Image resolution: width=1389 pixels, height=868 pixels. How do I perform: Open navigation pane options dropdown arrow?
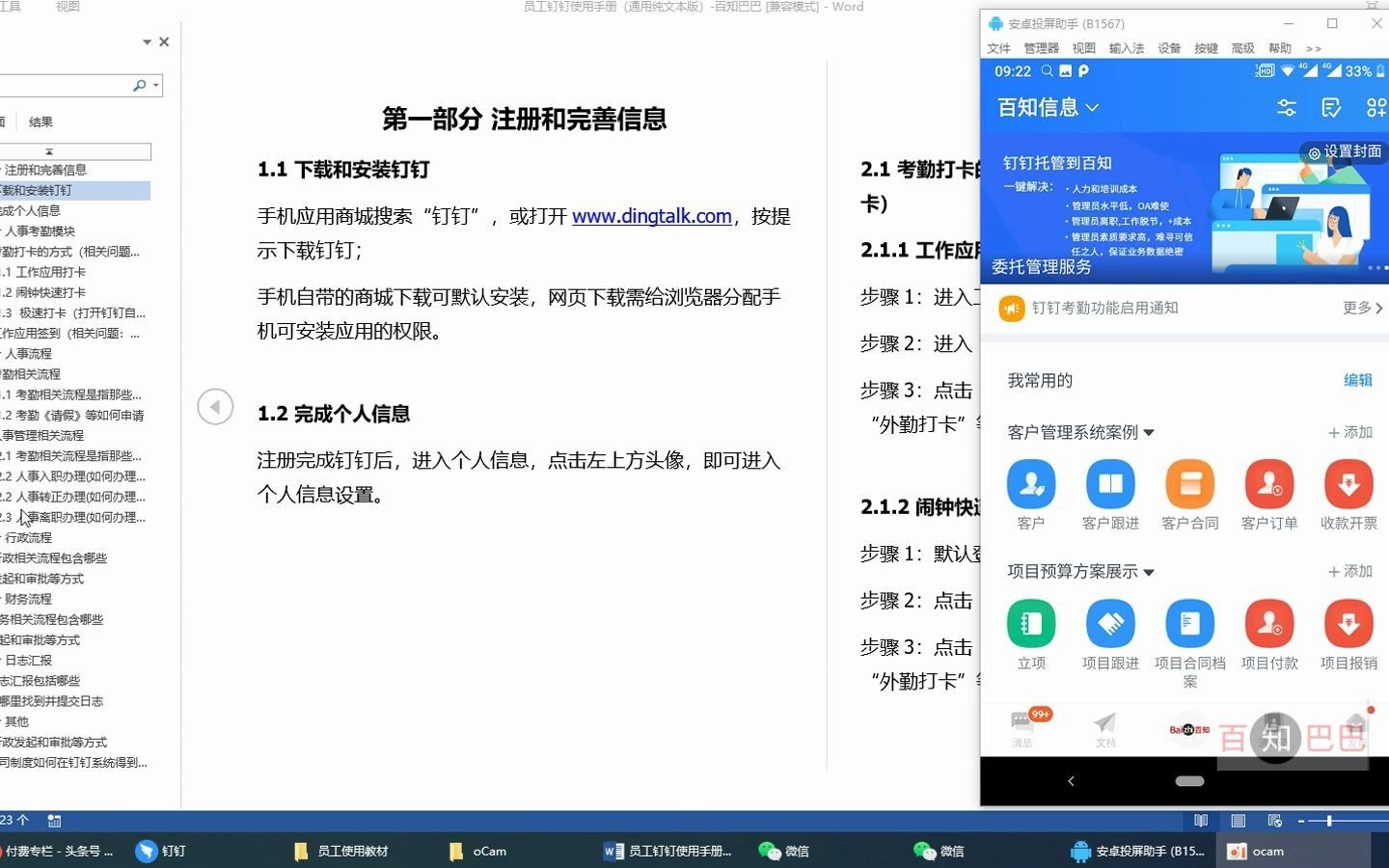(x=147, y=42)
